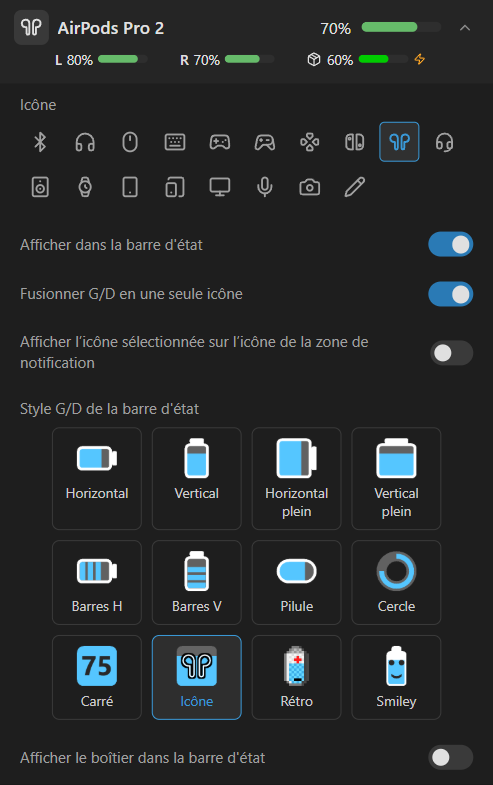Choose the Horizontal battery style
Screen dimensions: 493x785
pos(97,479)
